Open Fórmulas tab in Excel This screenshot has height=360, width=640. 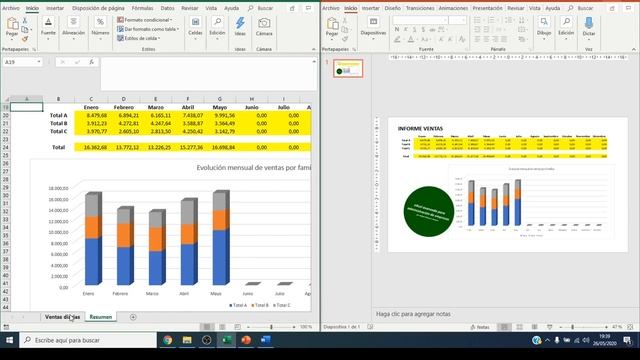[142, 8]
